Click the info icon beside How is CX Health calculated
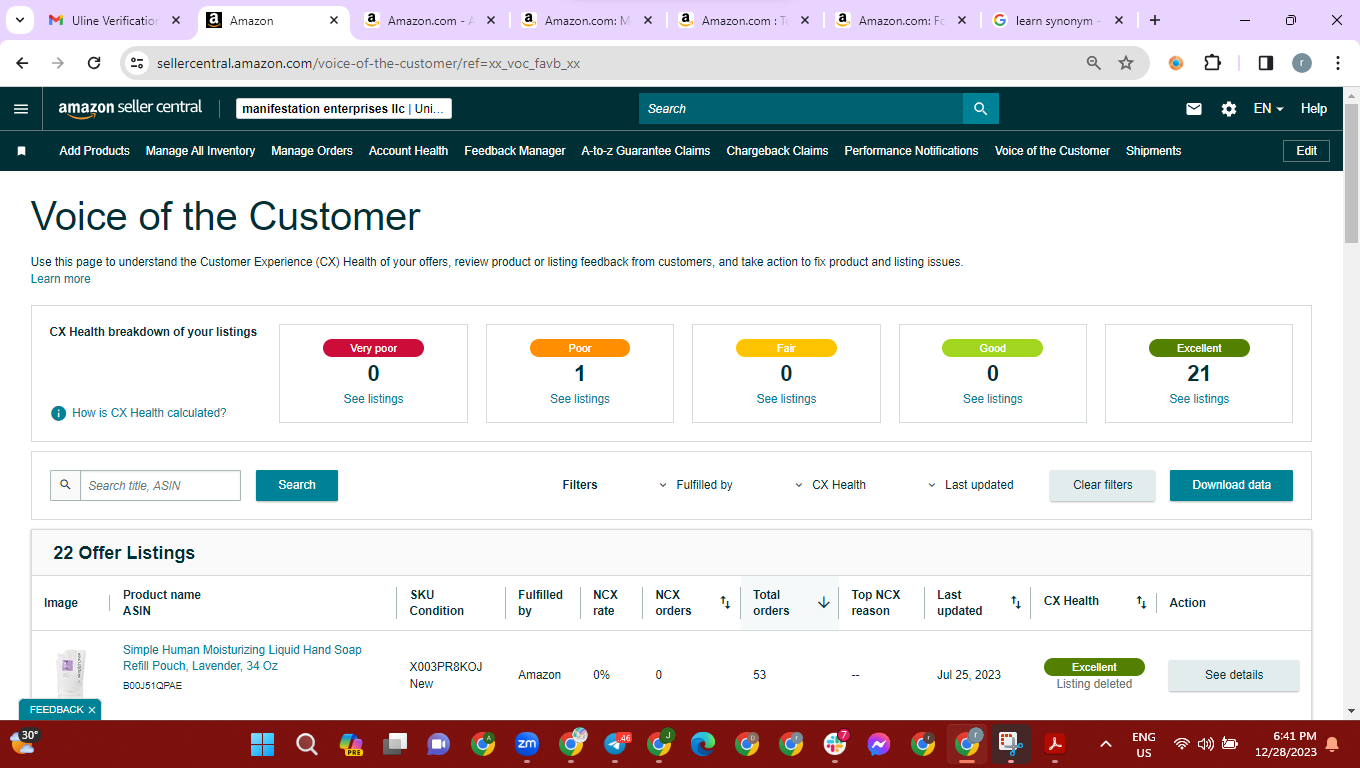This screenshot has width=1360, height=768. coord(58,413)
